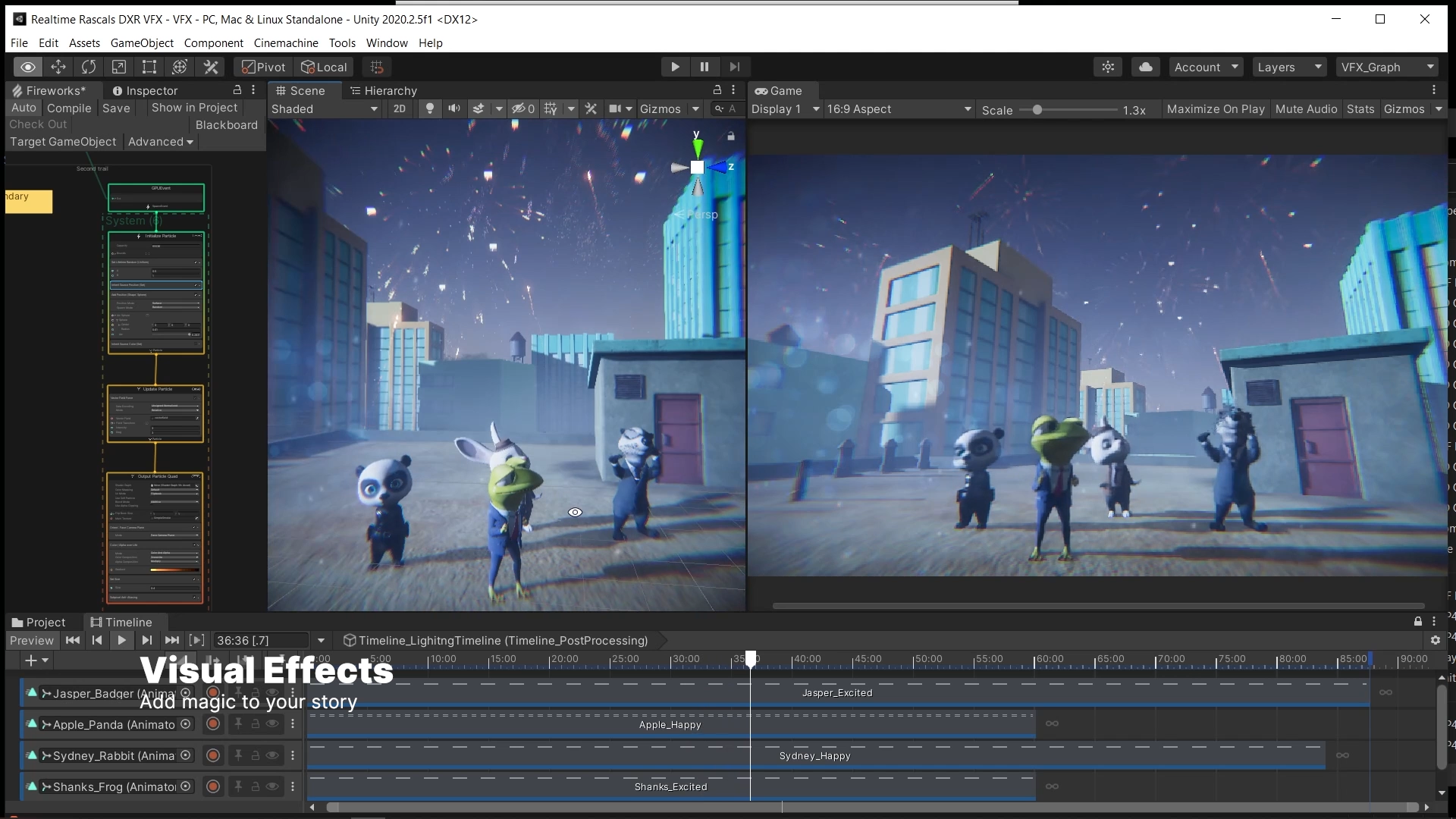1456x819 pixels.
Task: Select the Move tool in toolbar
Action: (58, 67)
